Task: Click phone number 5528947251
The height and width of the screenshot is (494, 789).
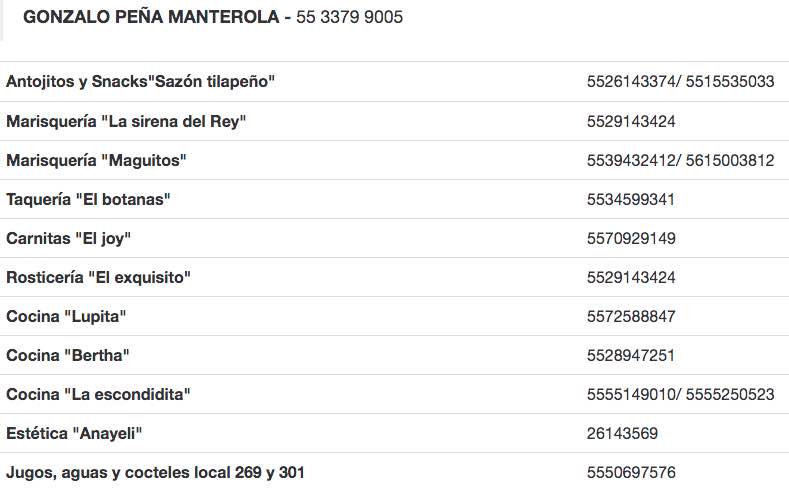Action: tap(631, 355)
